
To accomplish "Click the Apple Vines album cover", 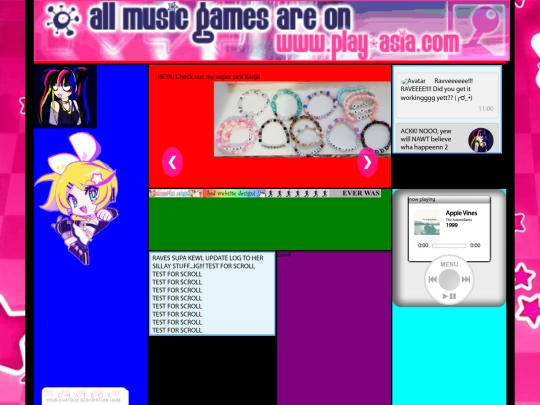I will coord(427,222).
